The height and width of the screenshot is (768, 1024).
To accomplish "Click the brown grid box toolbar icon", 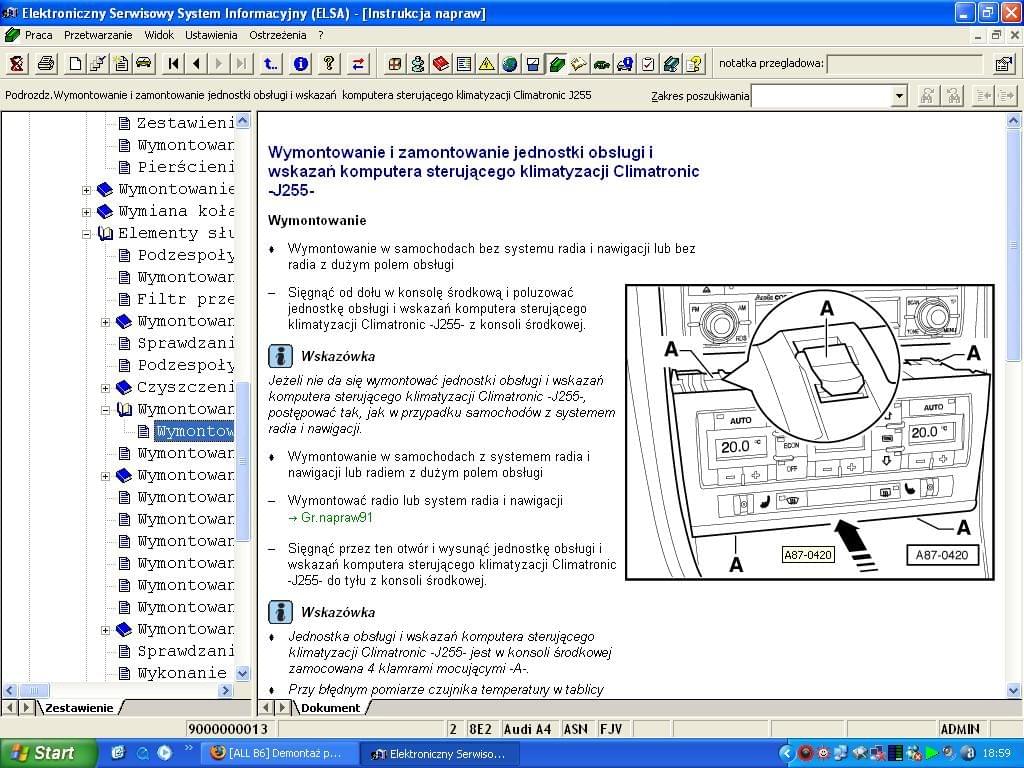I will point(394,63).
